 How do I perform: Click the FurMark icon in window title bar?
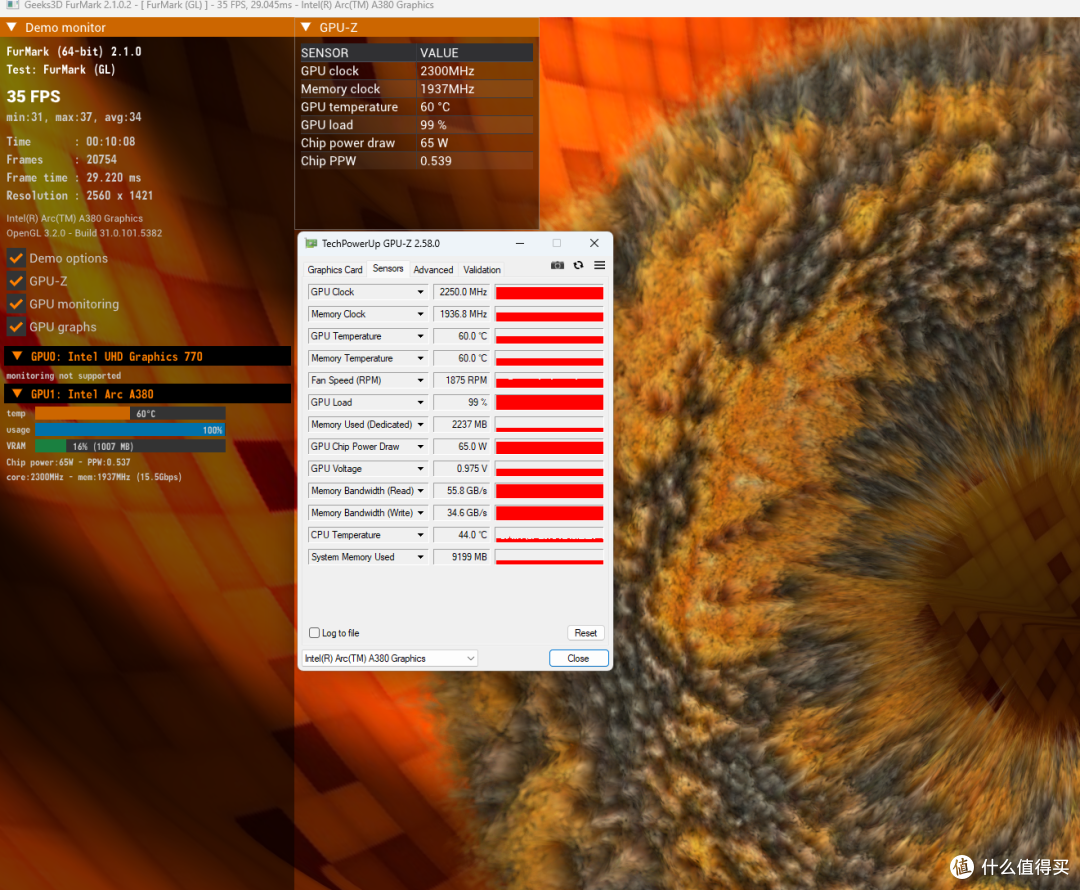click(x=12, y=6)
